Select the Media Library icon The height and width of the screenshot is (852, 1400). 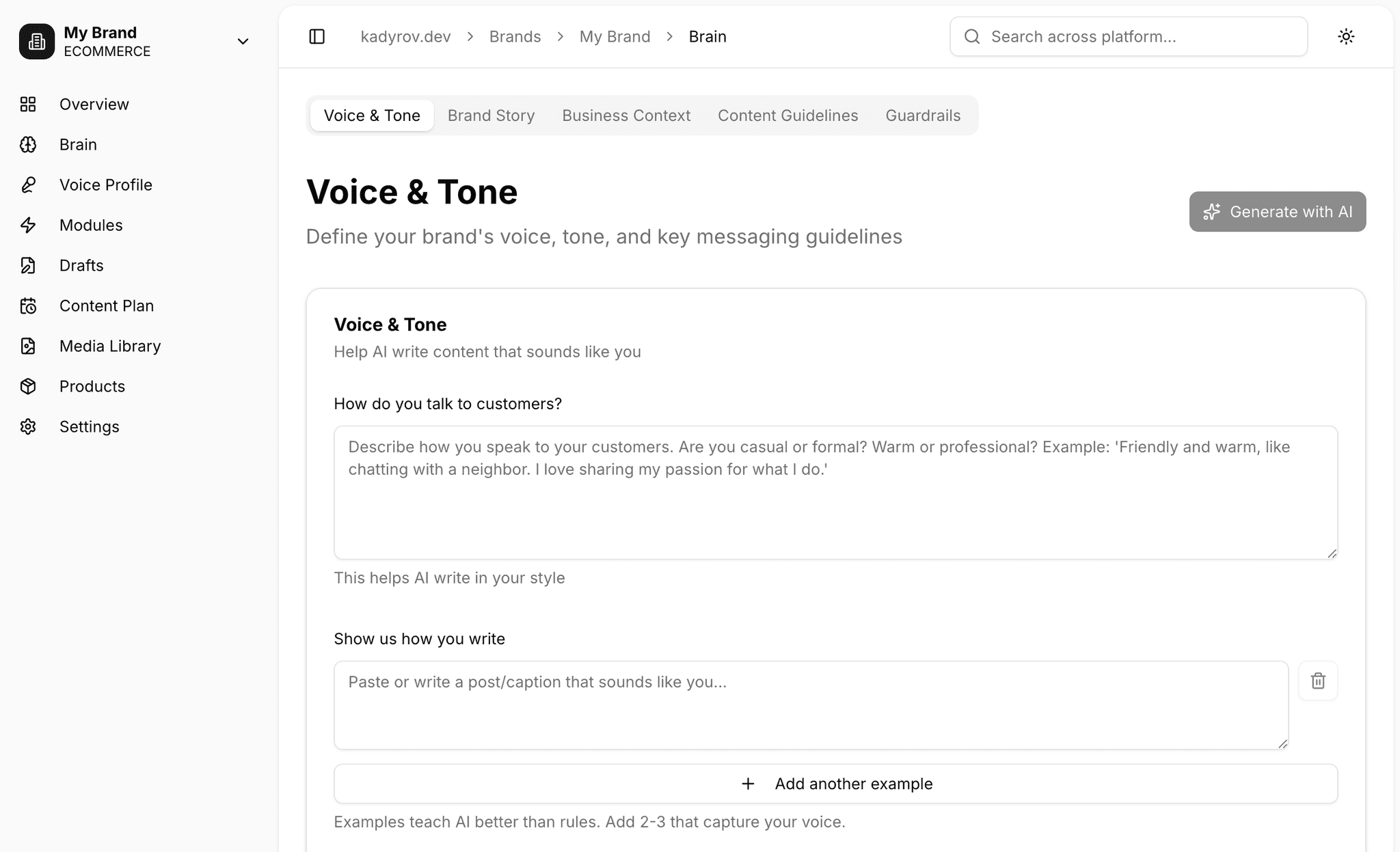[28, 346]
